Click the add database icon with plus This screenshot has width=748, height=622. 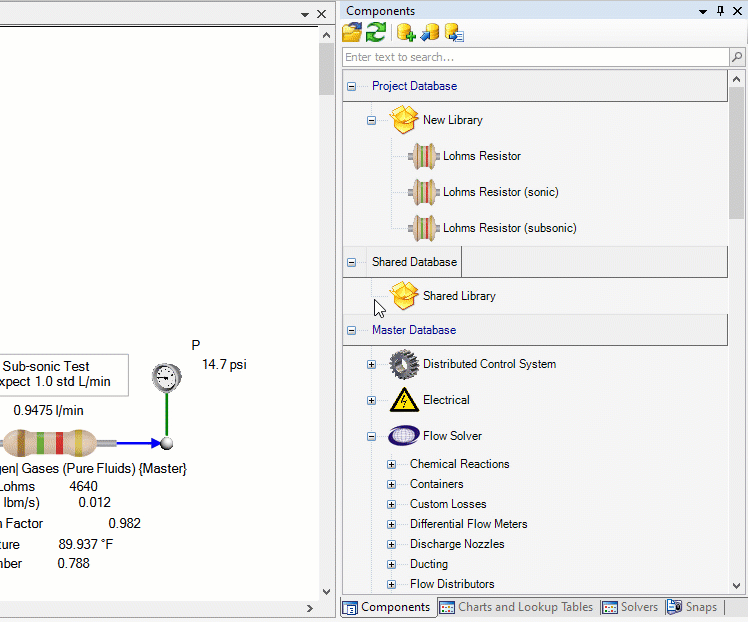coord(405,33)
